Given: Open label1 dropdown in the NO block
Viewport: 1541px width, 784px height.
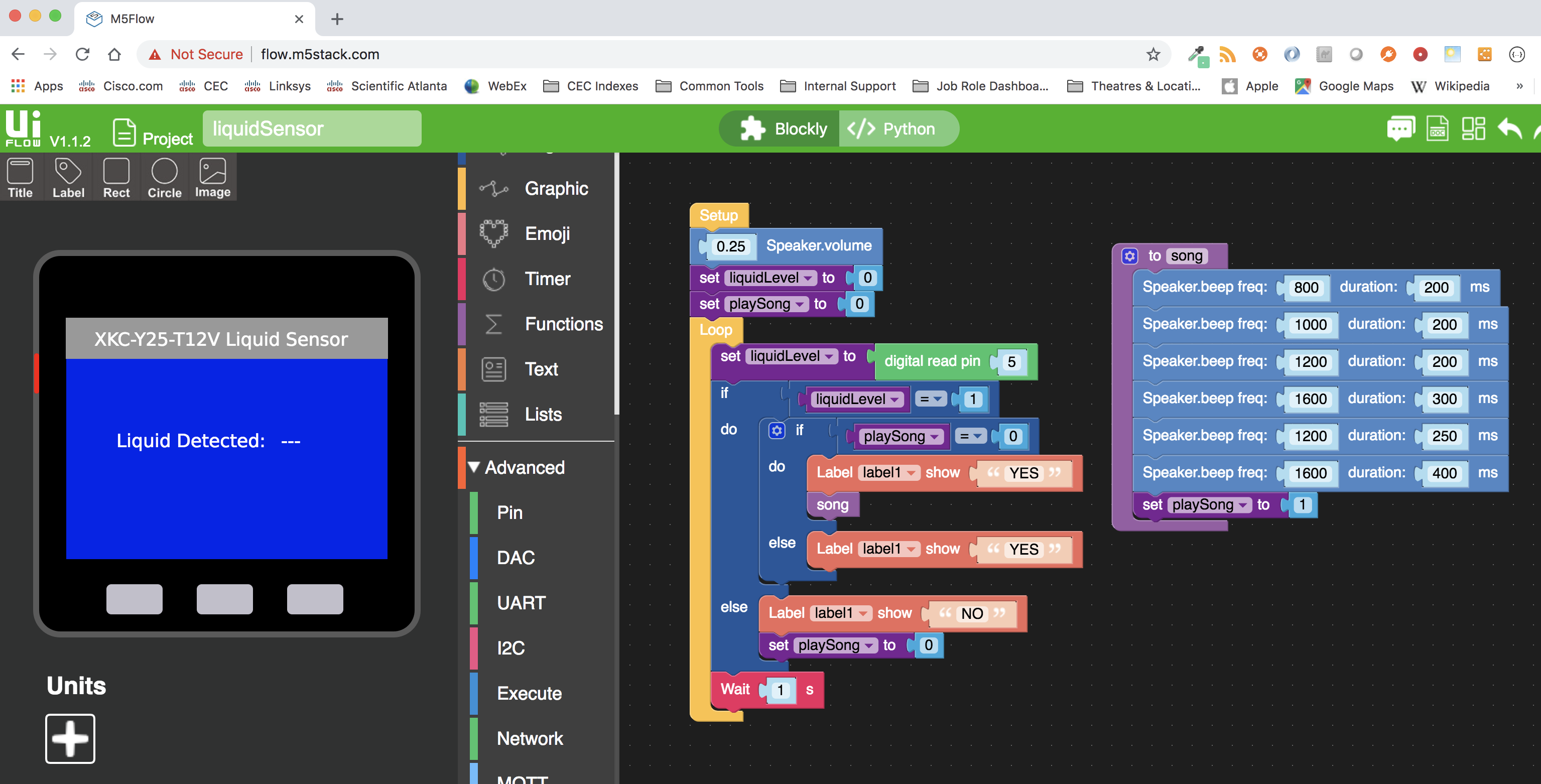Looking at the screenshot, I should pos(841,613).
